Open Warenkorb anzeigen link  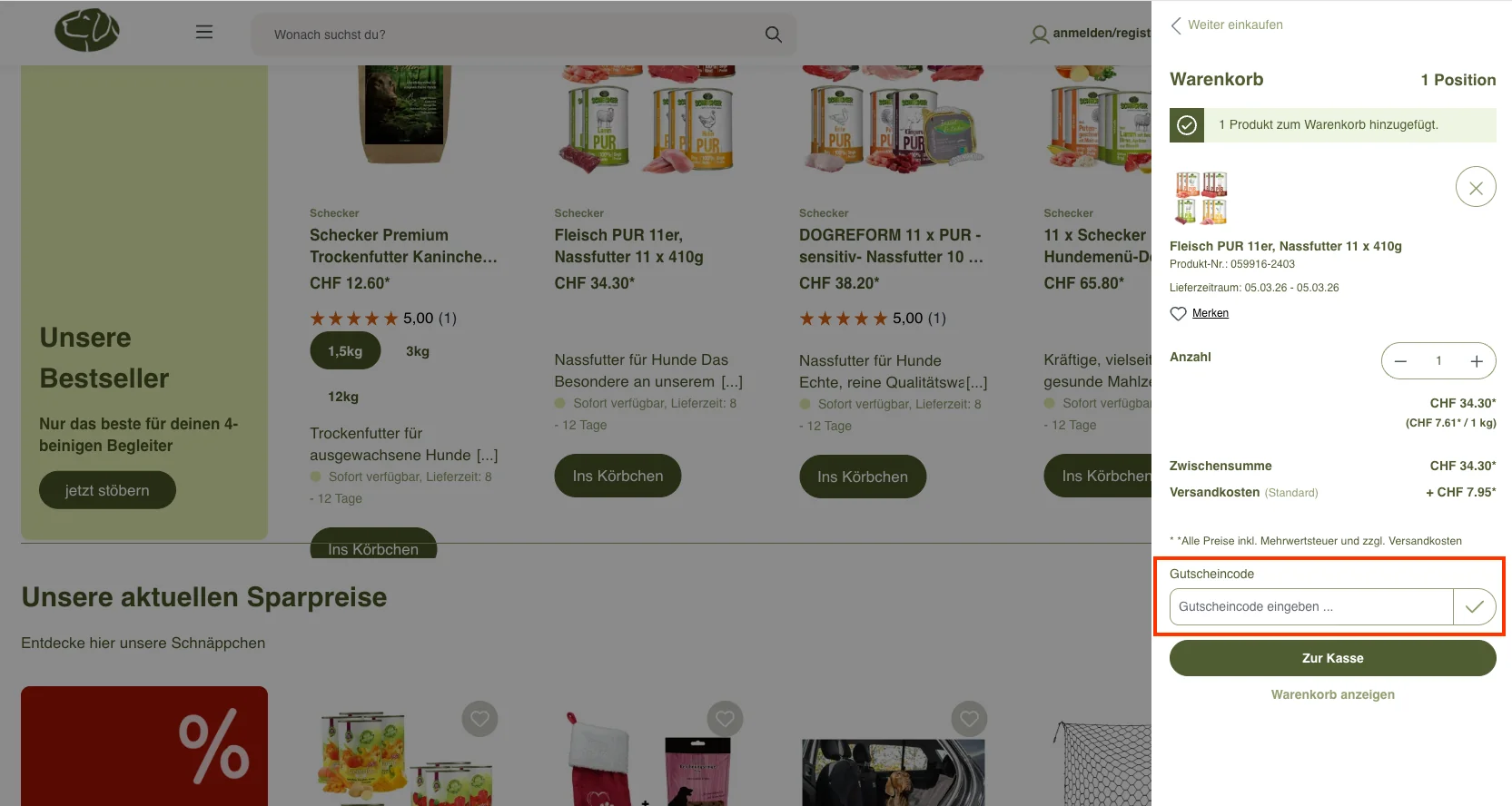1332,694
